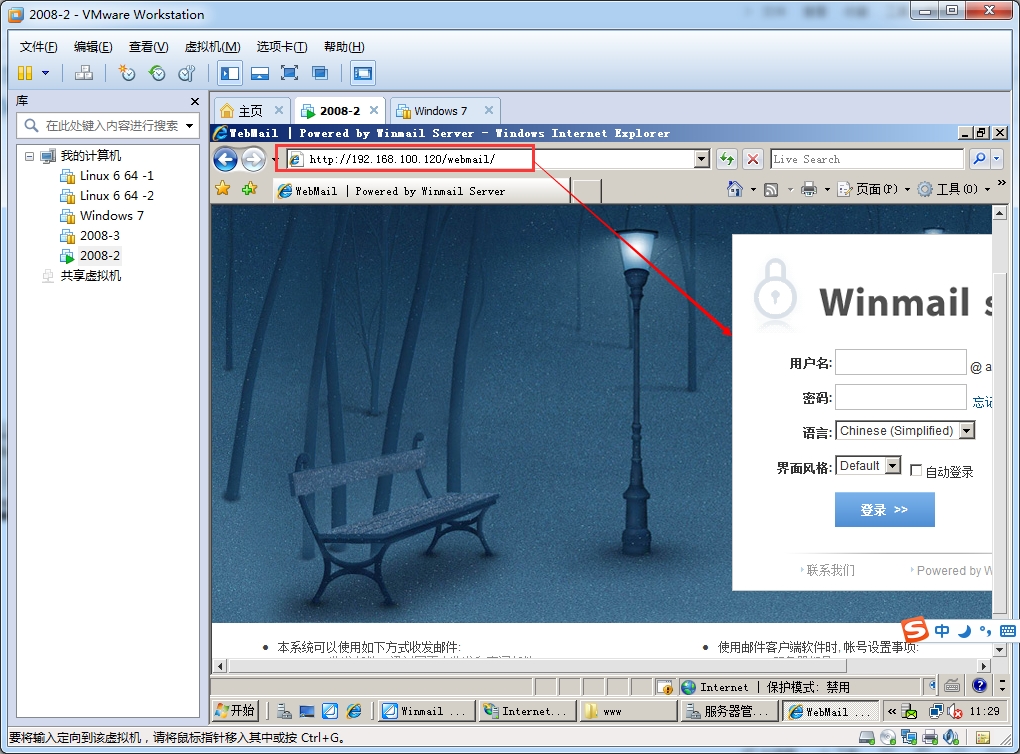Switch to full screen mode icon
The height and width of the screenshot is (754, 1020).
tap(289, 73)
